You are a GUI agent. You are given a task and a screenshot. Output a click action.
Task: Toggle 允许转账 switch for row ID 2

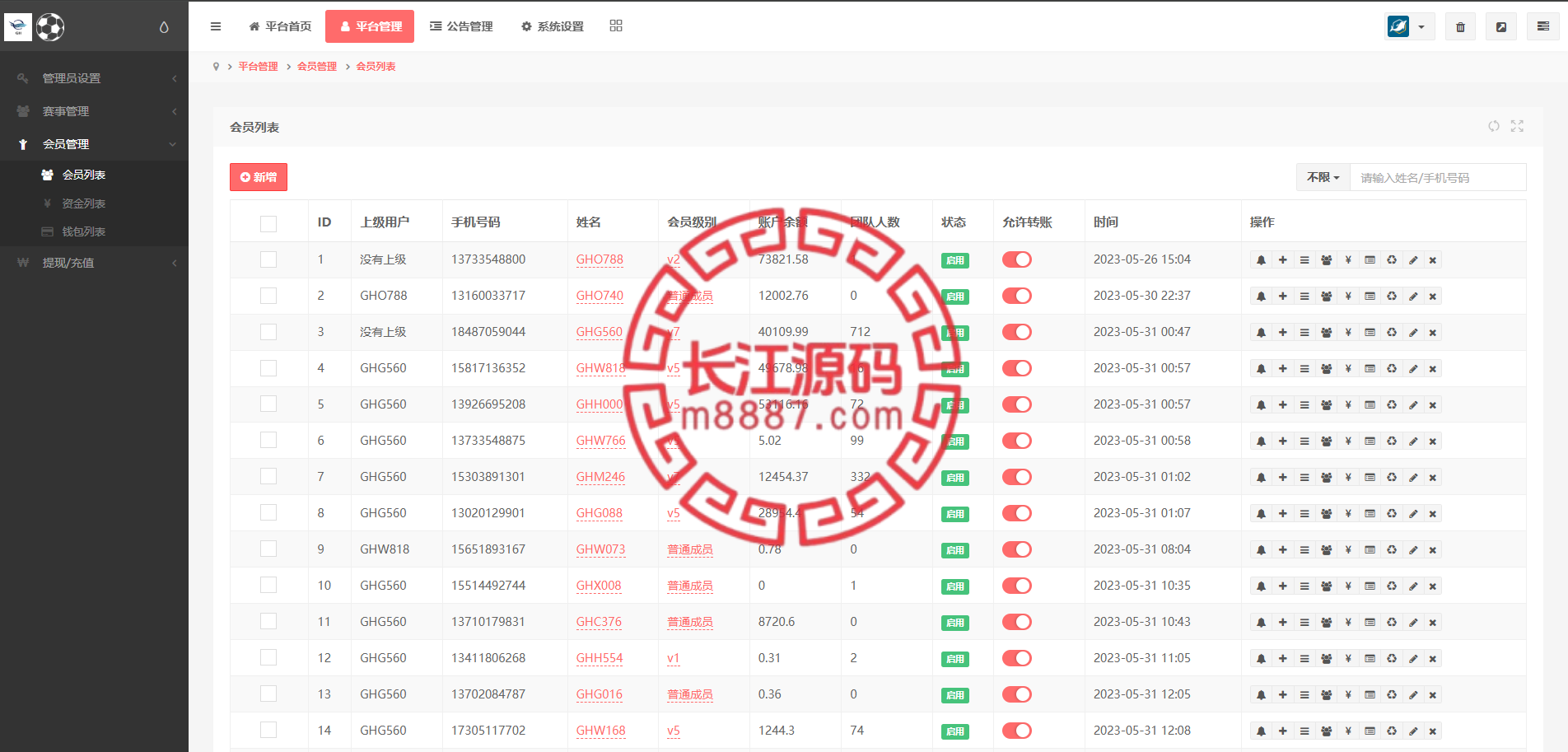tap(1017, 296)
